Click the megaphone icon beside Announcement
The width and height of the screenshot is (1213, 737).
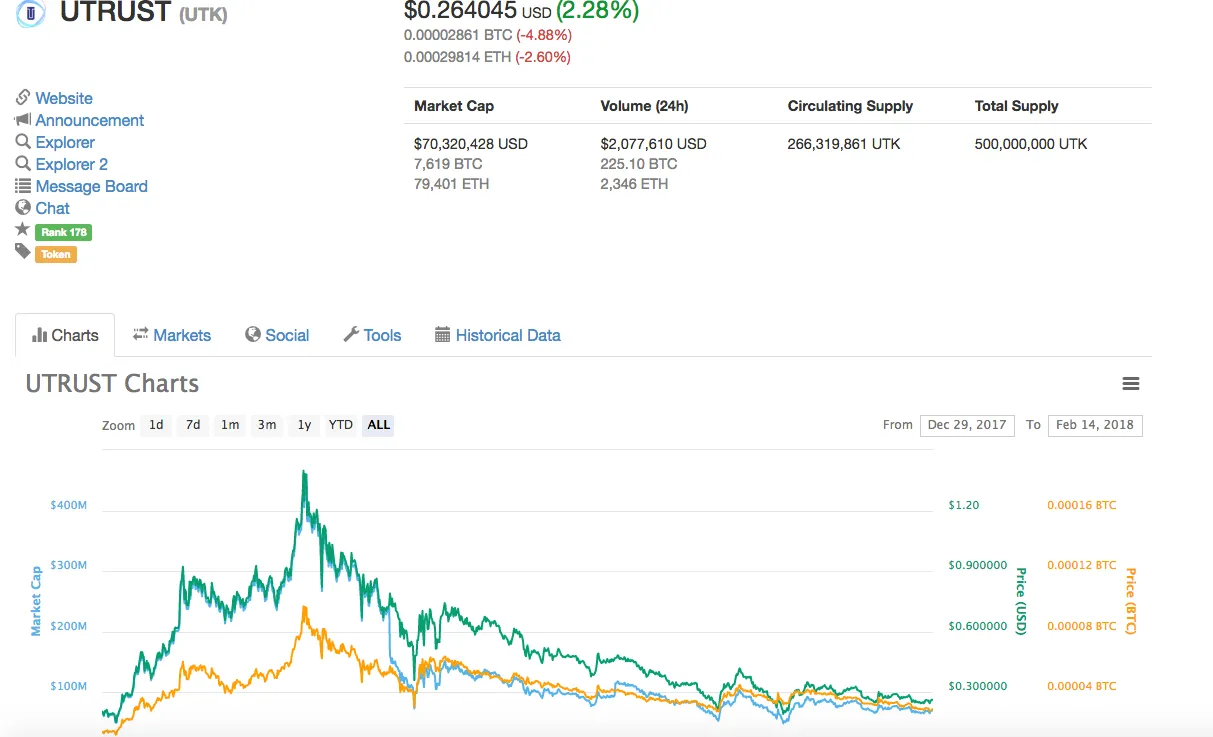tap(23, 119)
